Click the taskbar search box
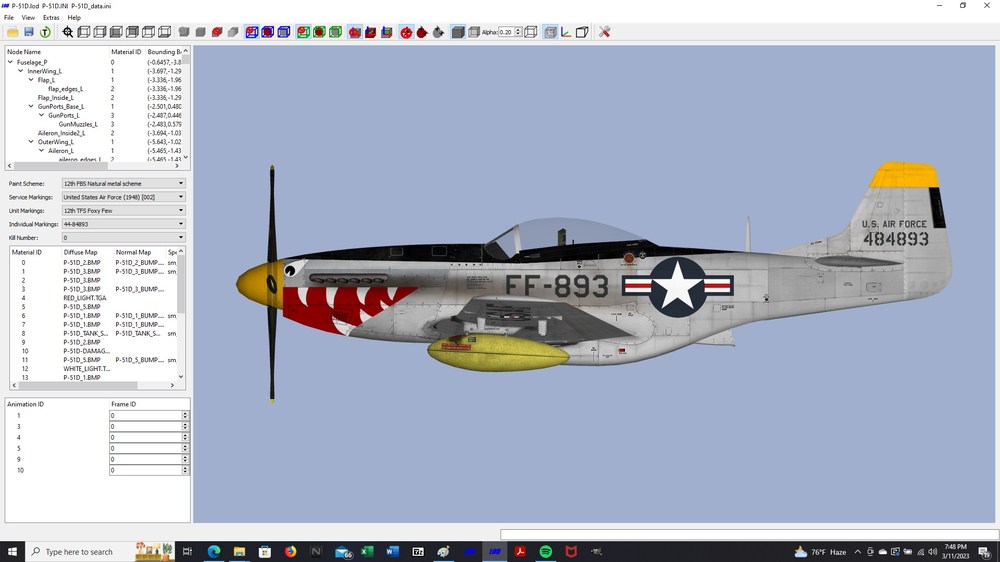 [99, 552]
